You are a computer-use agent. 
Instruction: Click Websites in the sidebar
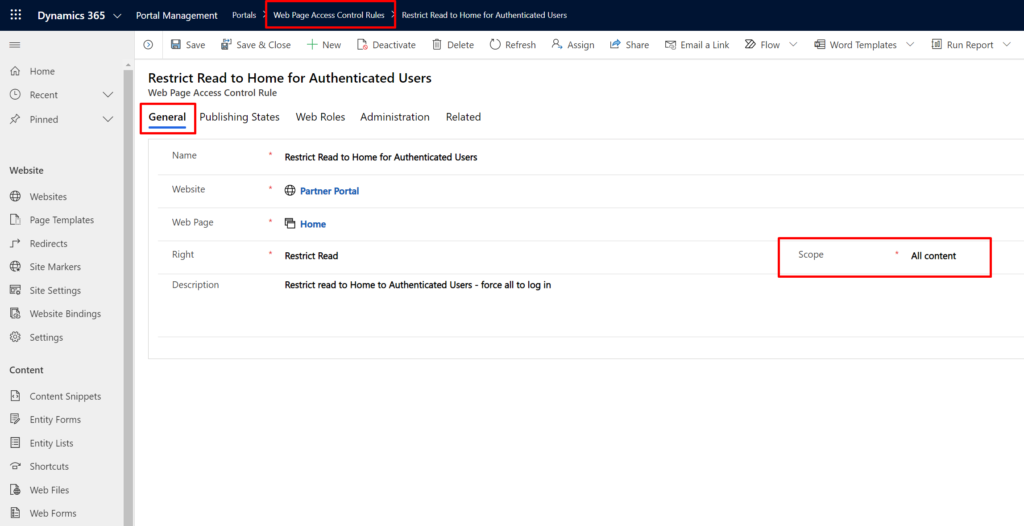tap(48, 197)
